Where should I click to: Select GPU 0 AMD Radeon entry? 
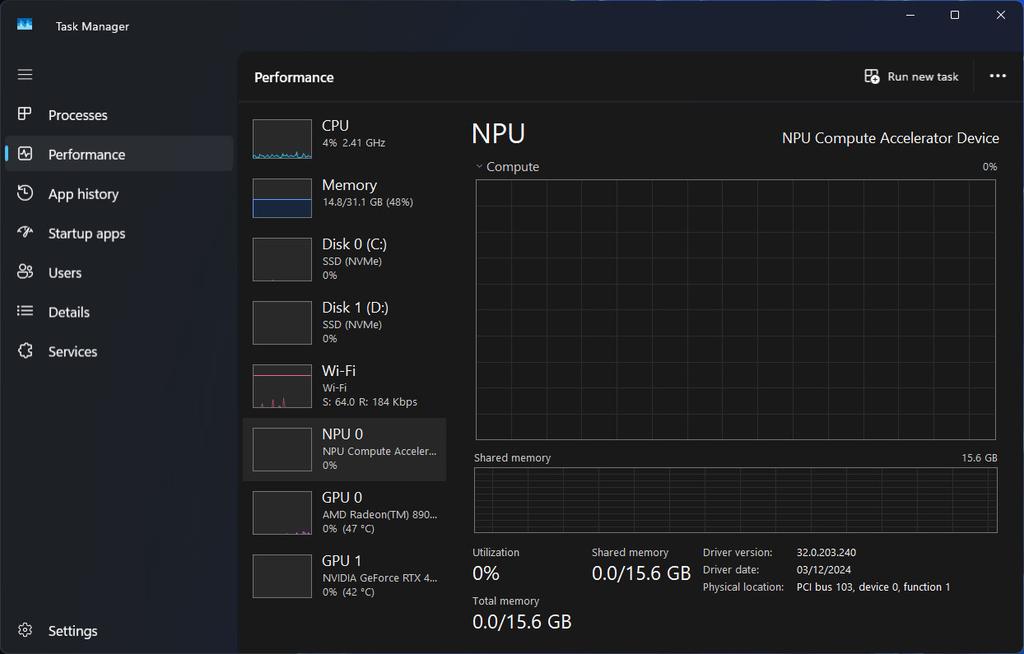(x=344, y=512)
